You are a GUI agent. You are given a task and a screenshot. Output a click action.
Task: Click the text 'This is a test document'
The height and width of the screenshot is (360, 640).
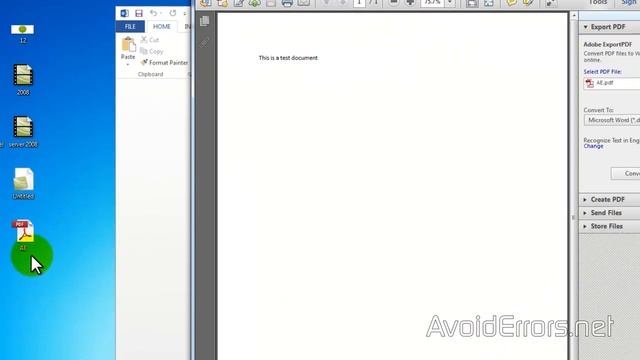(288, 58)
